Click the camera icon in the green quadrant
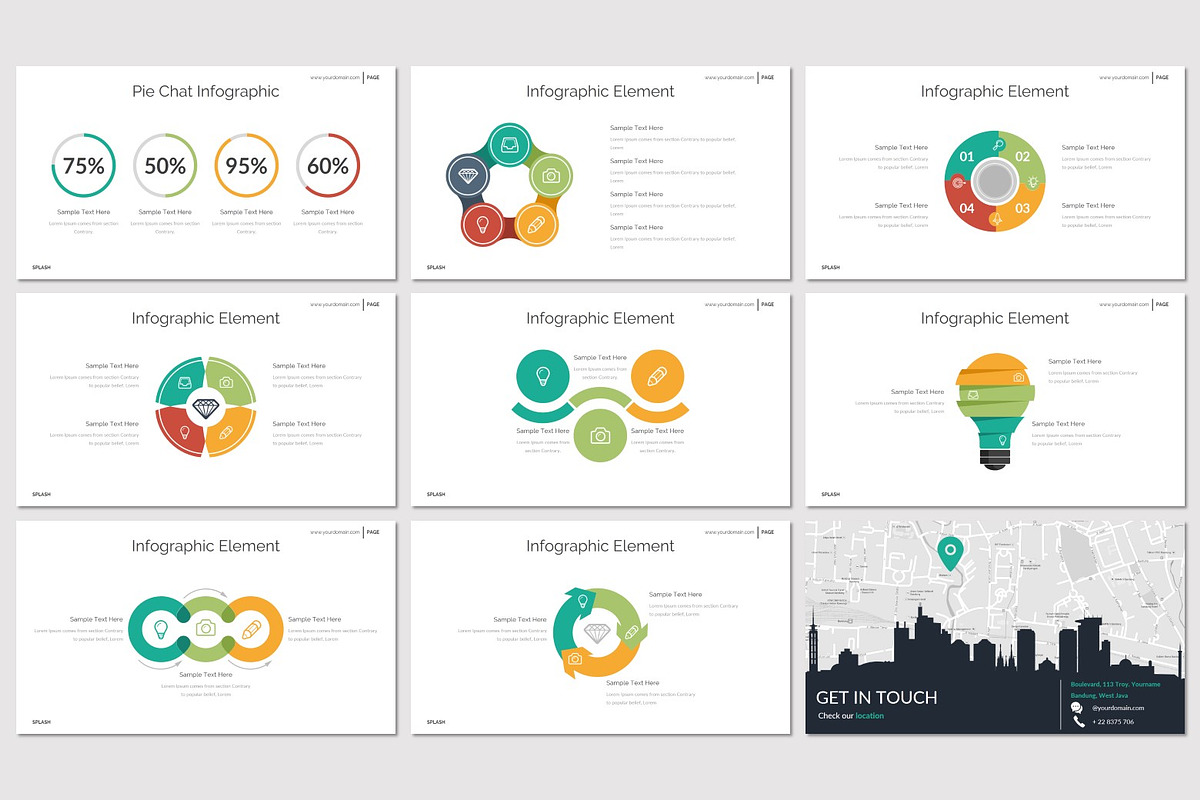The image size is (1200, 800). tap(226, 382)
